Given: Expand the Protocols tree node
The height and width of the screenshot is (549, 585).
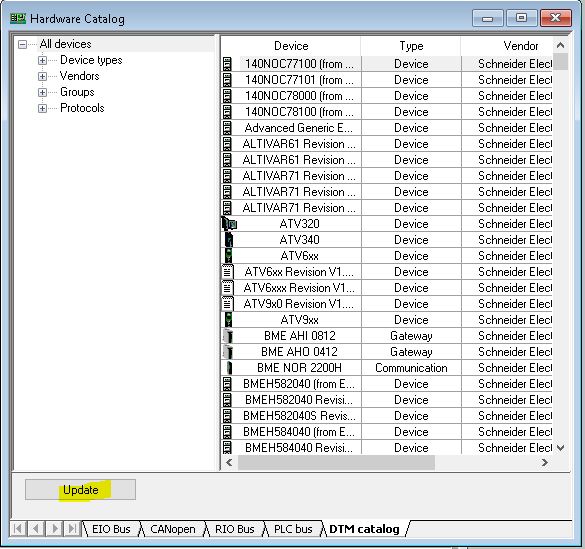Looking at the screenshot, I should [43, 108].
